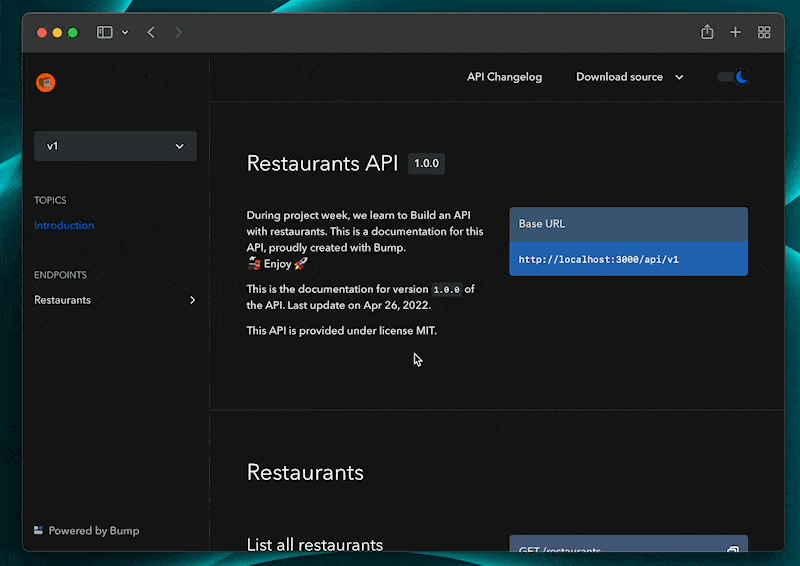
Task: Open the v1 version dropdown
Action: (115, 146)
